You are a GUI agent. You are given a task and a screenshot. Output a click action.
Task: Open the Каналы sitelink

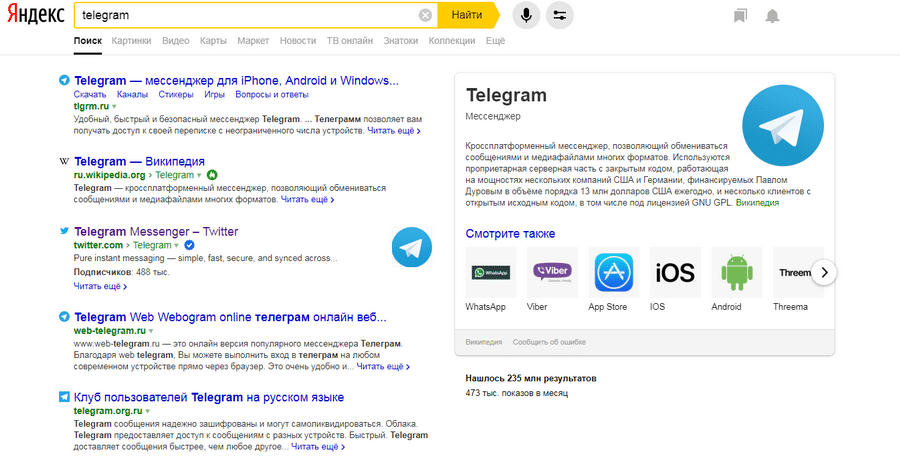132,94
